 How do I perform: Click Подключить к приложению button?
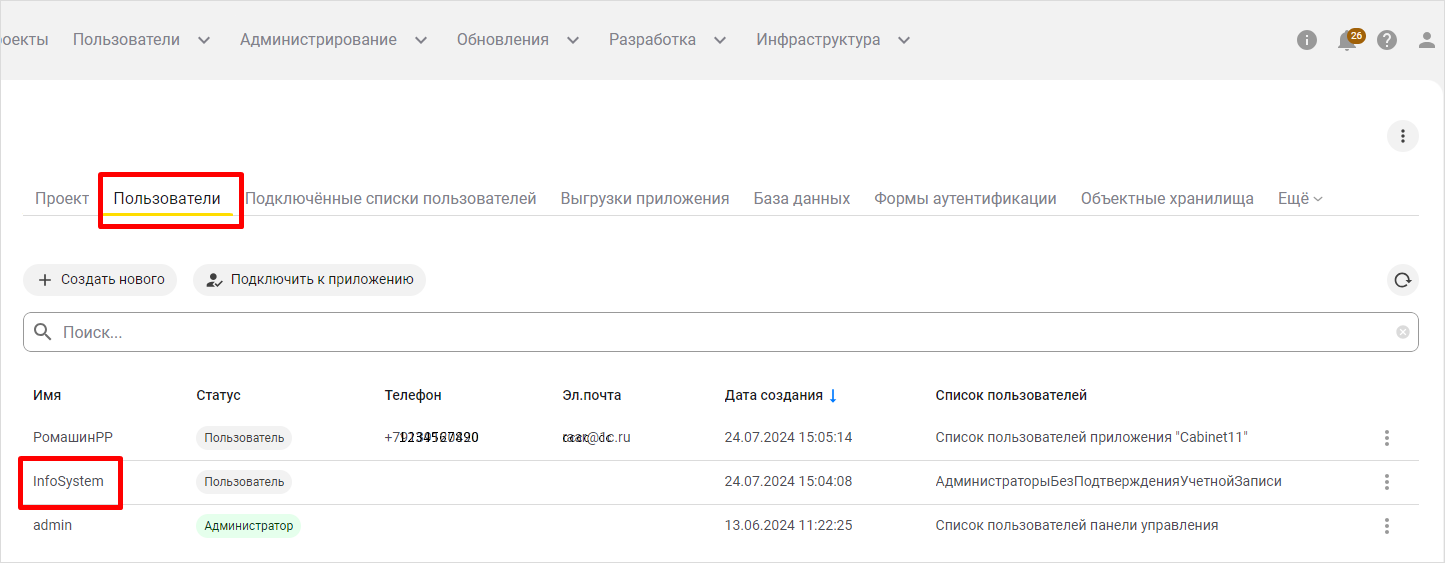tap(309, 280)
